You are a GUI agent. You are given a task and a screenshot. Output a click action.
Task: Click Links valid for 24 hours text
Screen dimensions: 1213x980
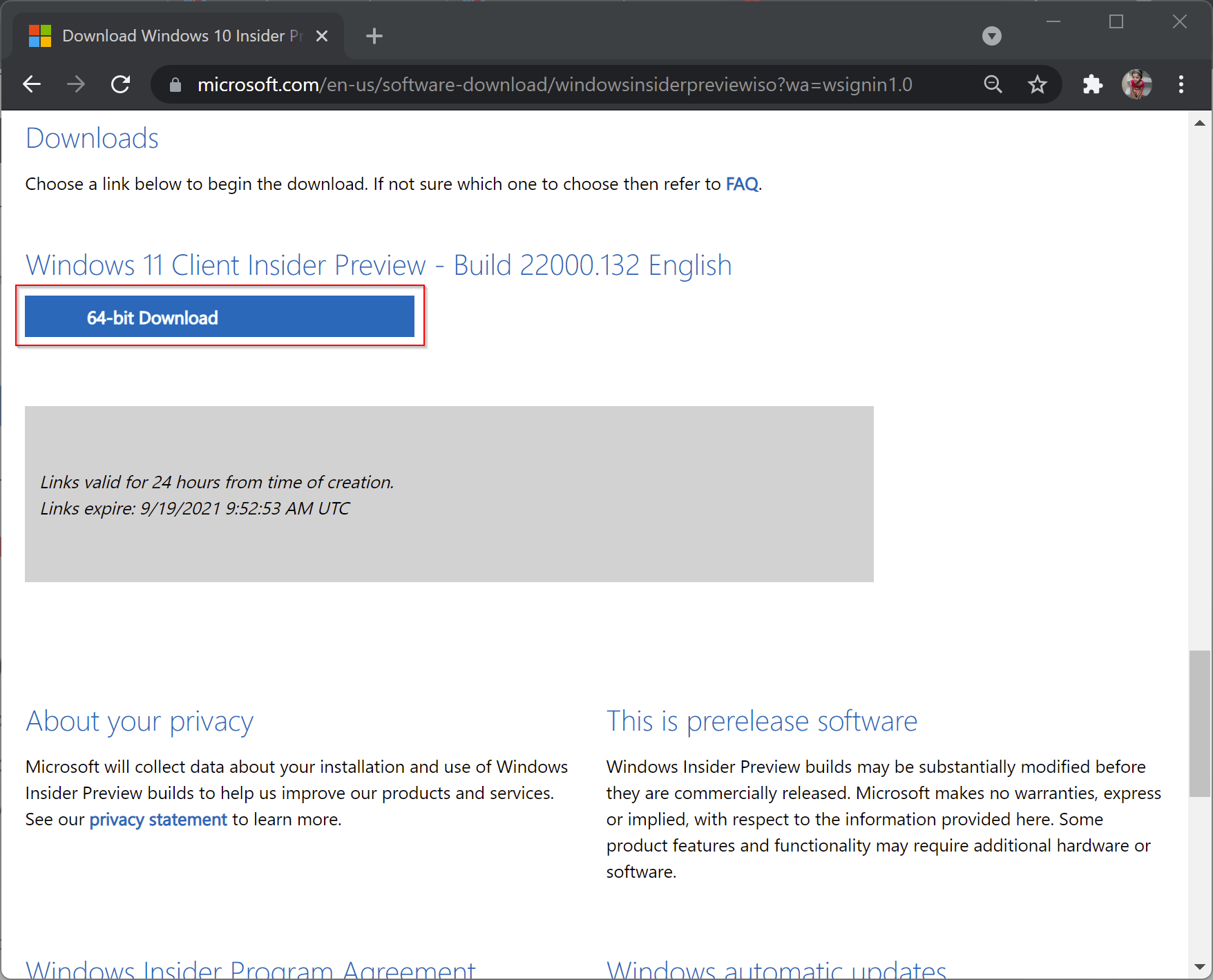click(217, 482)
